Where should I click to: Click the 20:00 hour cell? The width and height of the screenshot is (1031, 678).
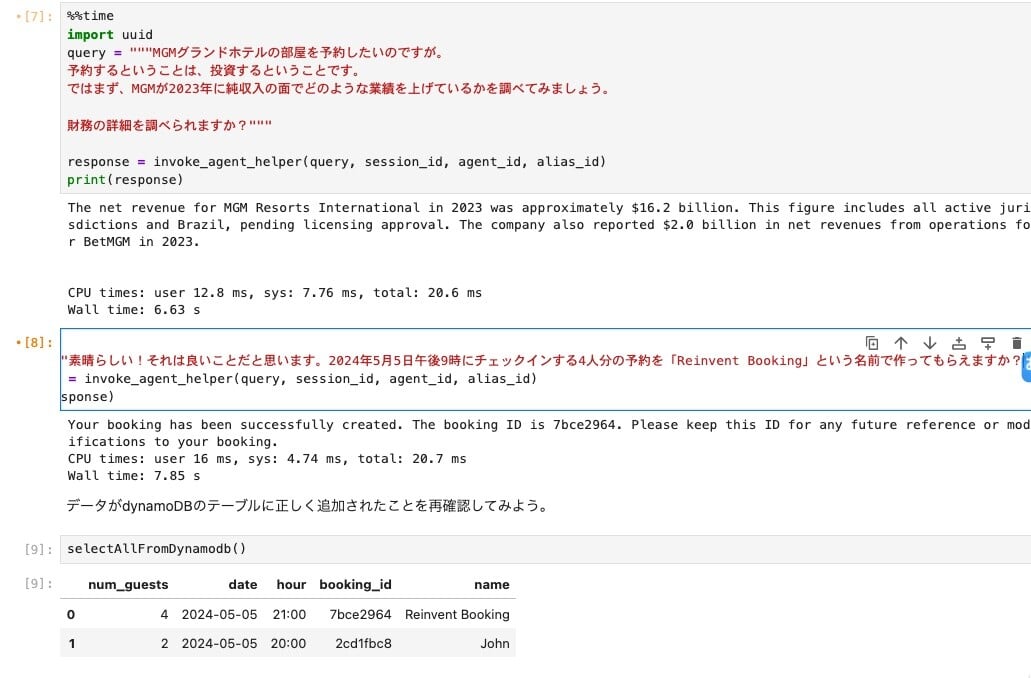pos(289,643)
